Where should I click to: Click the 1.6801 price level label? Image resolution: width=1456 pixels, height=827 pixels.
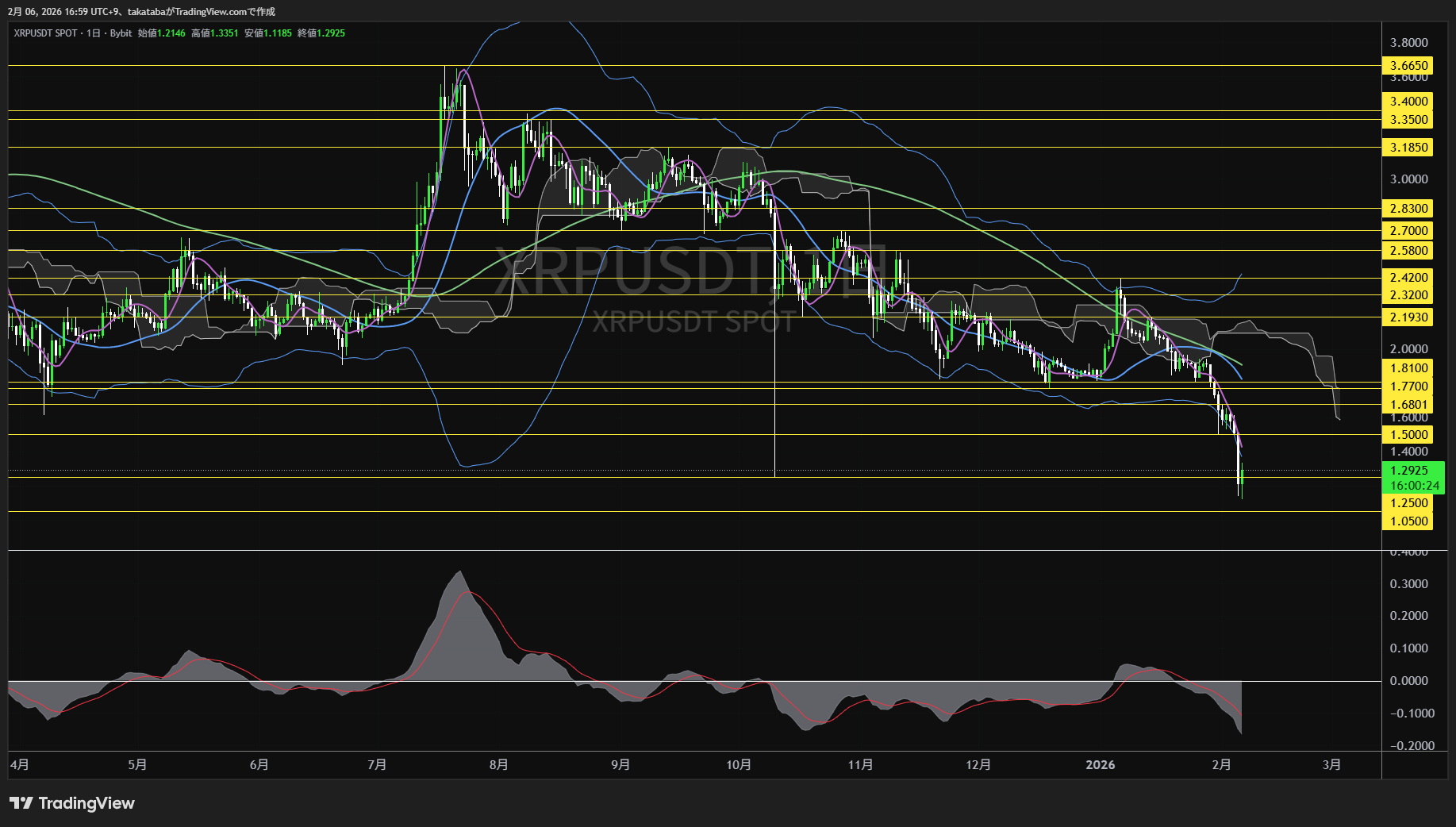[x=1408, y=405]
